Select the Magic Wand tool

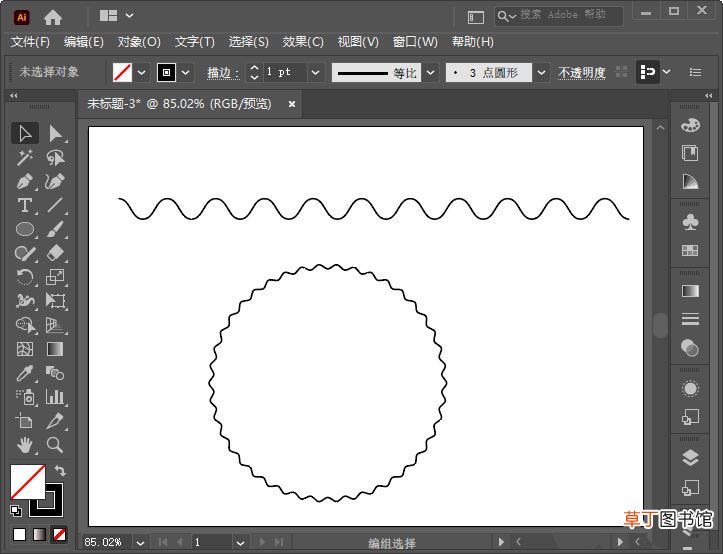point(25,158)
